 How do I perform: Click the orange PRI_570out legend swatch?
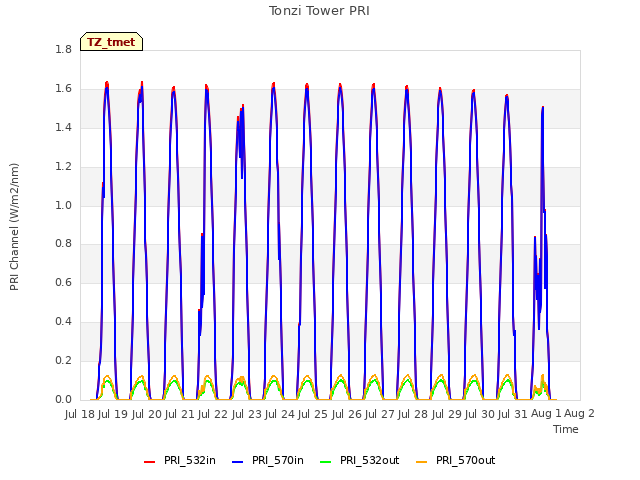[422, 462]
